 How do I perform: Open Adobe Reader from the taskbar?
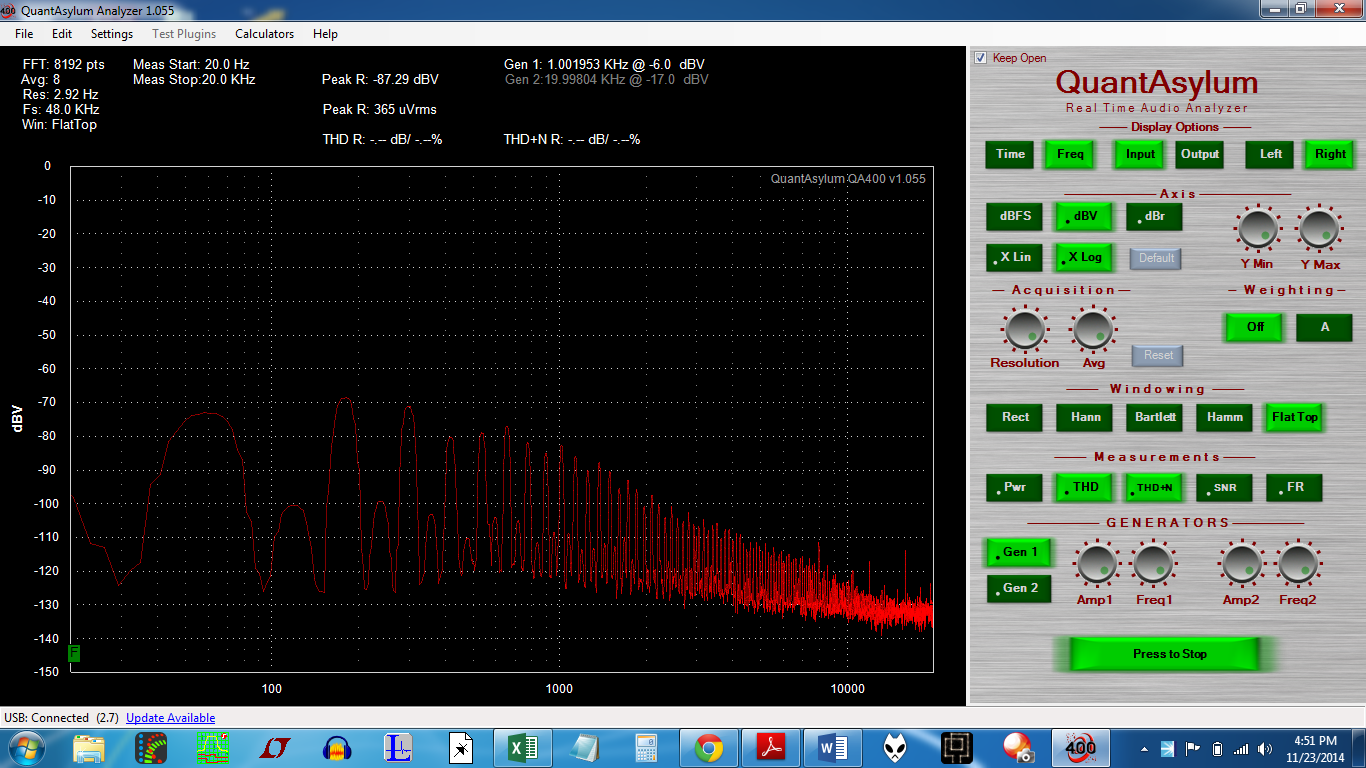771,747
